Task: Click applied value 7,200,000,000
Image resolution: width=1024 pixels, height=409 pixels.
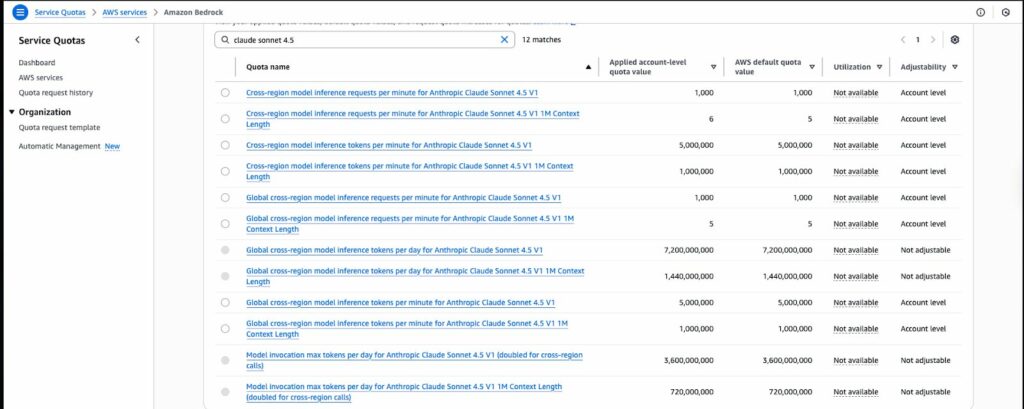Action: coord(689,250)
